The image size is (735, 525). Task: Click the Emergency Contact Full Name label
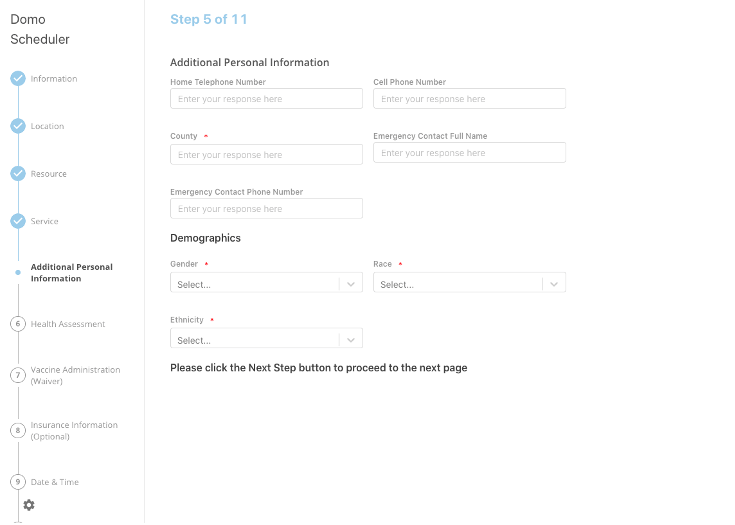pos(430,136)
